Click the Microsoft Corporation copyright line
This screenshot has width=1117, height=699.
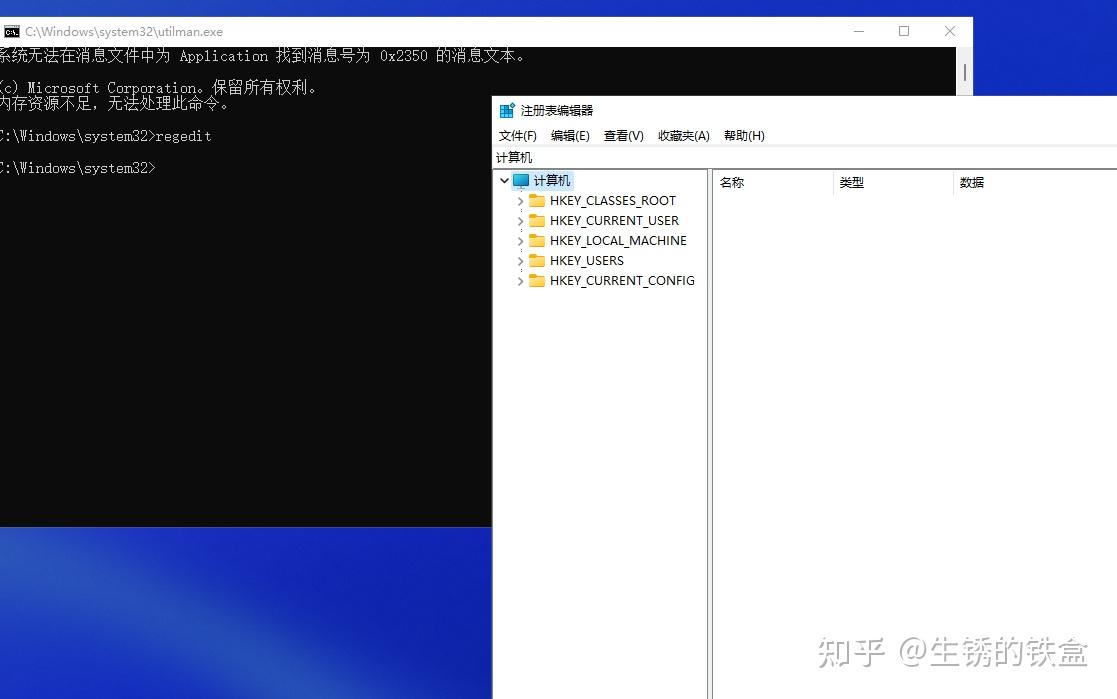158,88
